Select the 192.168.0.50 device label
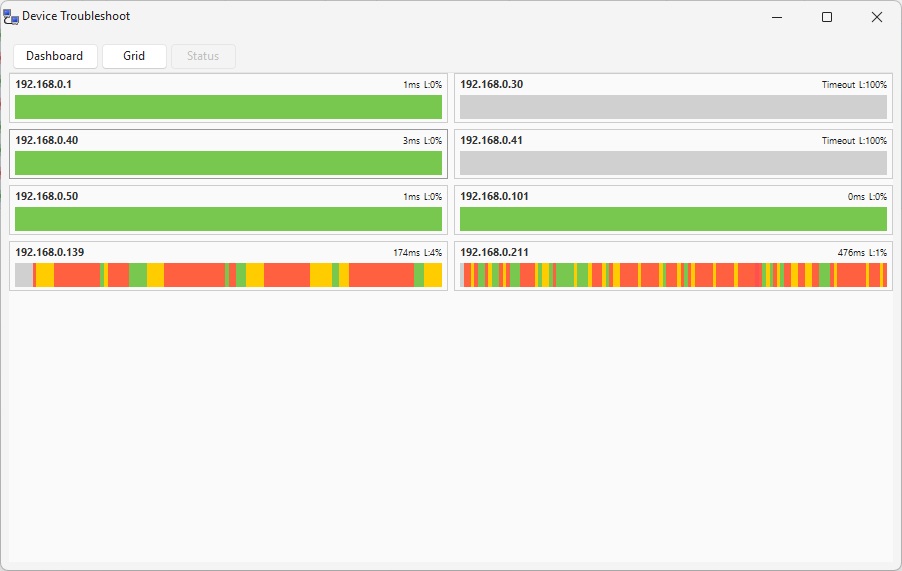The width and height of the screenshot is (902, 571). point(46,197)
